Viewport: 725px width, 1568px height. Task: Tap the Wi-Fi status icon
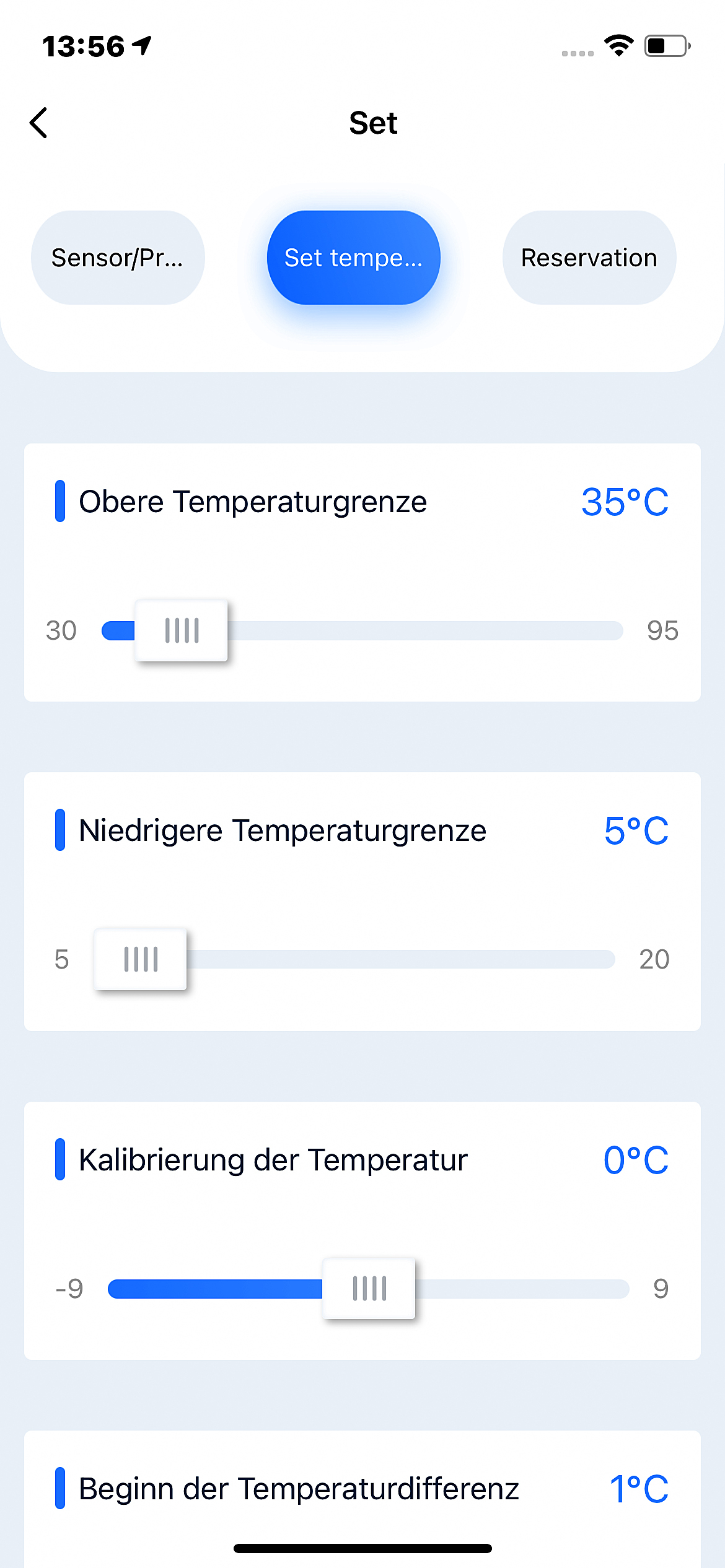coord(618,46)
